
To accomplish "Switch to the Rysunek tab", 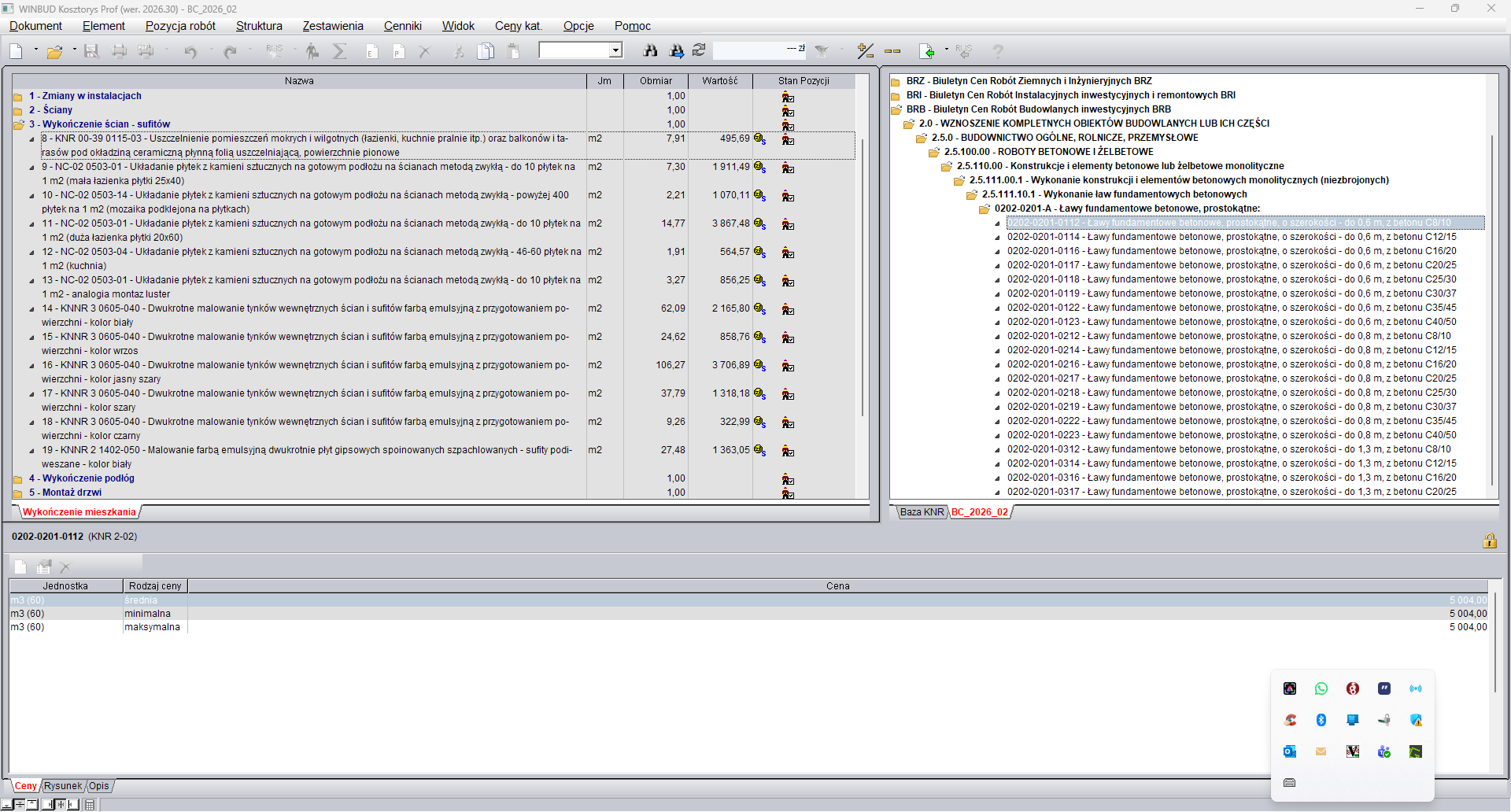I will point(63,786).
